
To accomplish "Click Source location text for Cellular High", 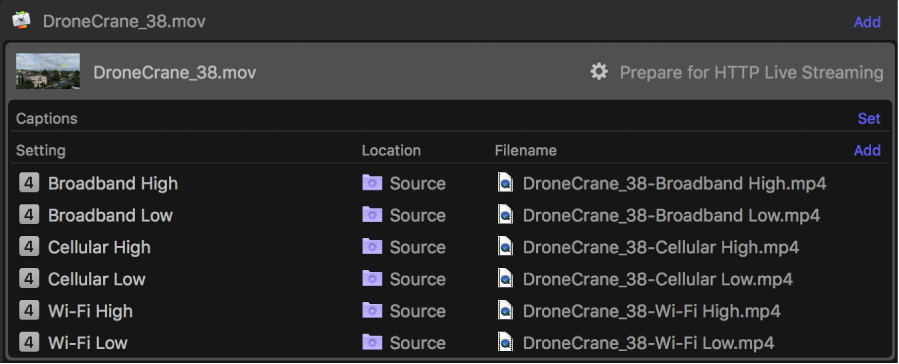I will 417,248.
